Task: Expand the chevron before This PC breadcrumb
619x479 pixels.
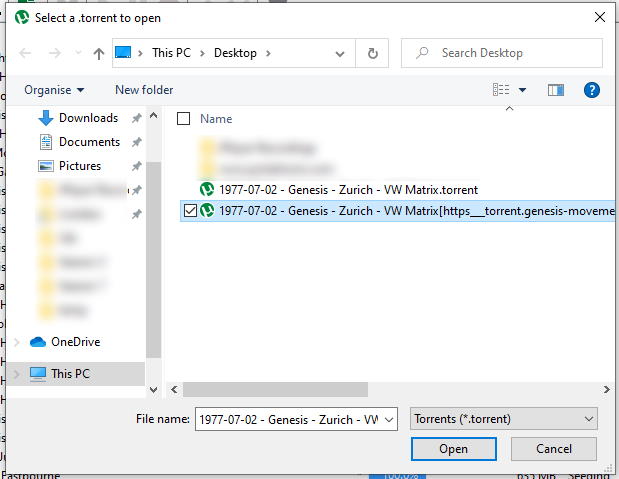Action: [x=140, y=53]
